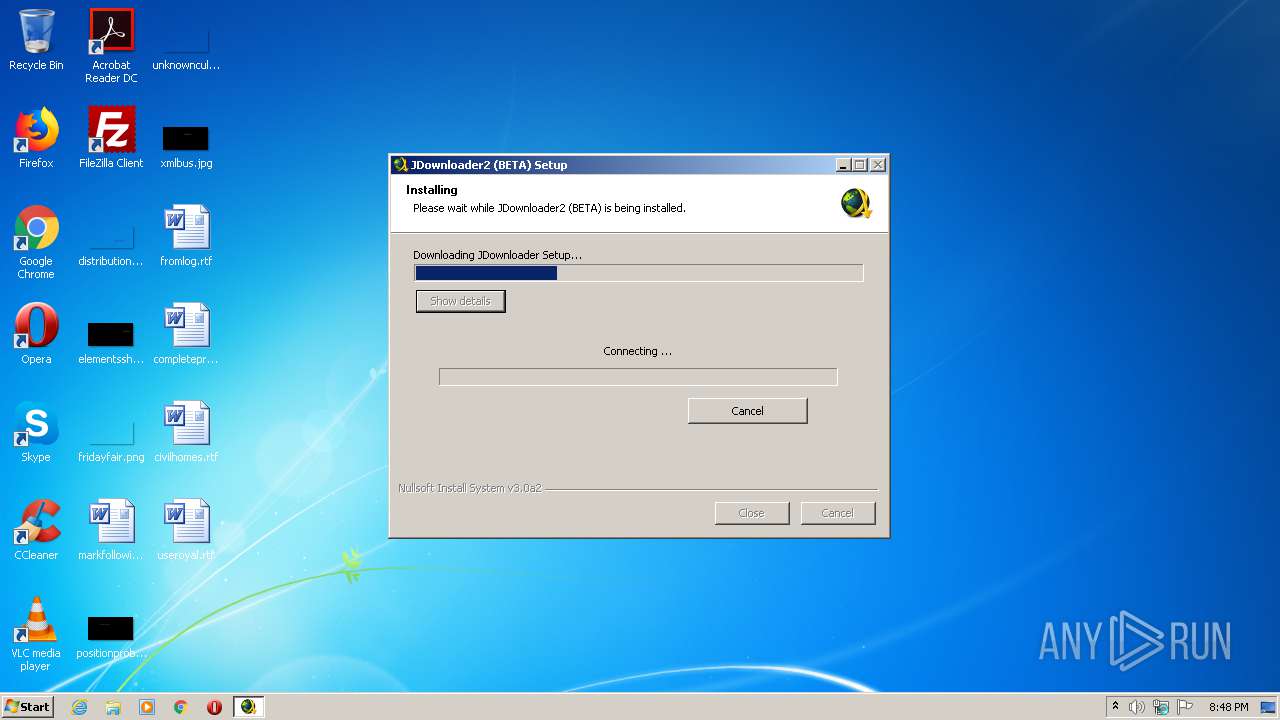Click the empty connecting progress bar
1280x720 pixels.
click(638, 377)
